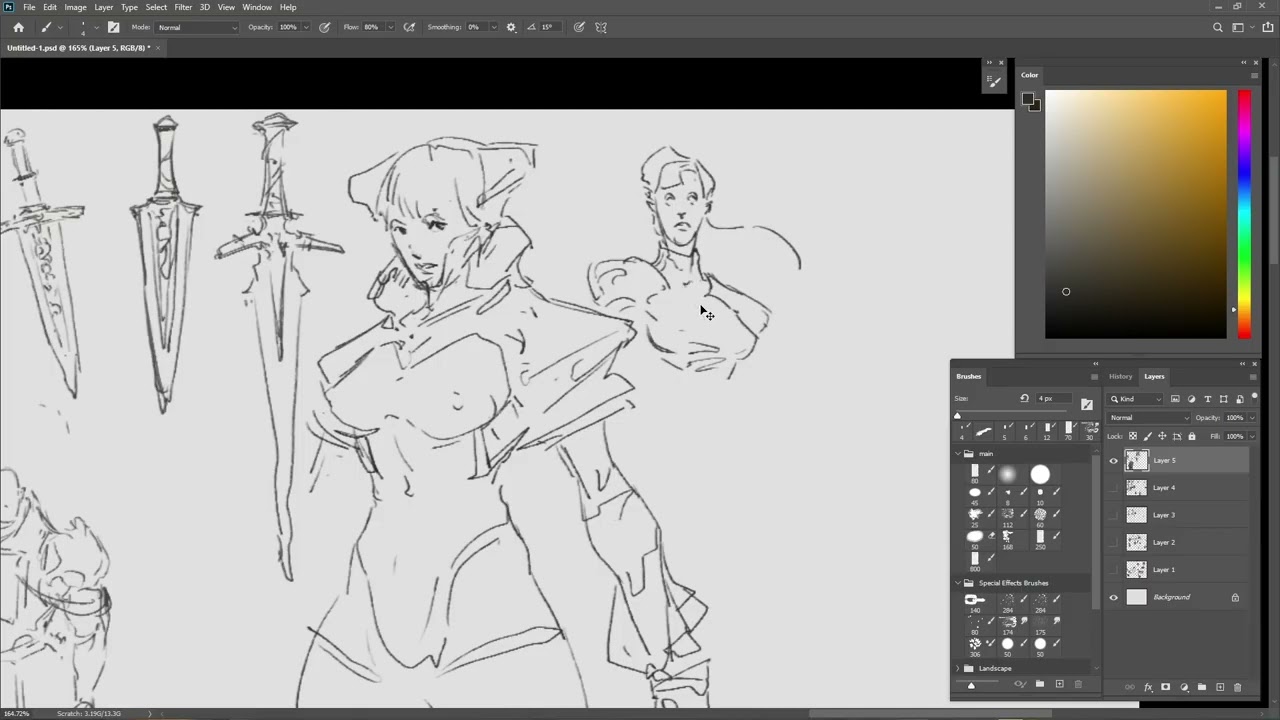Expand the Landscape brush group

click(958, 668)
